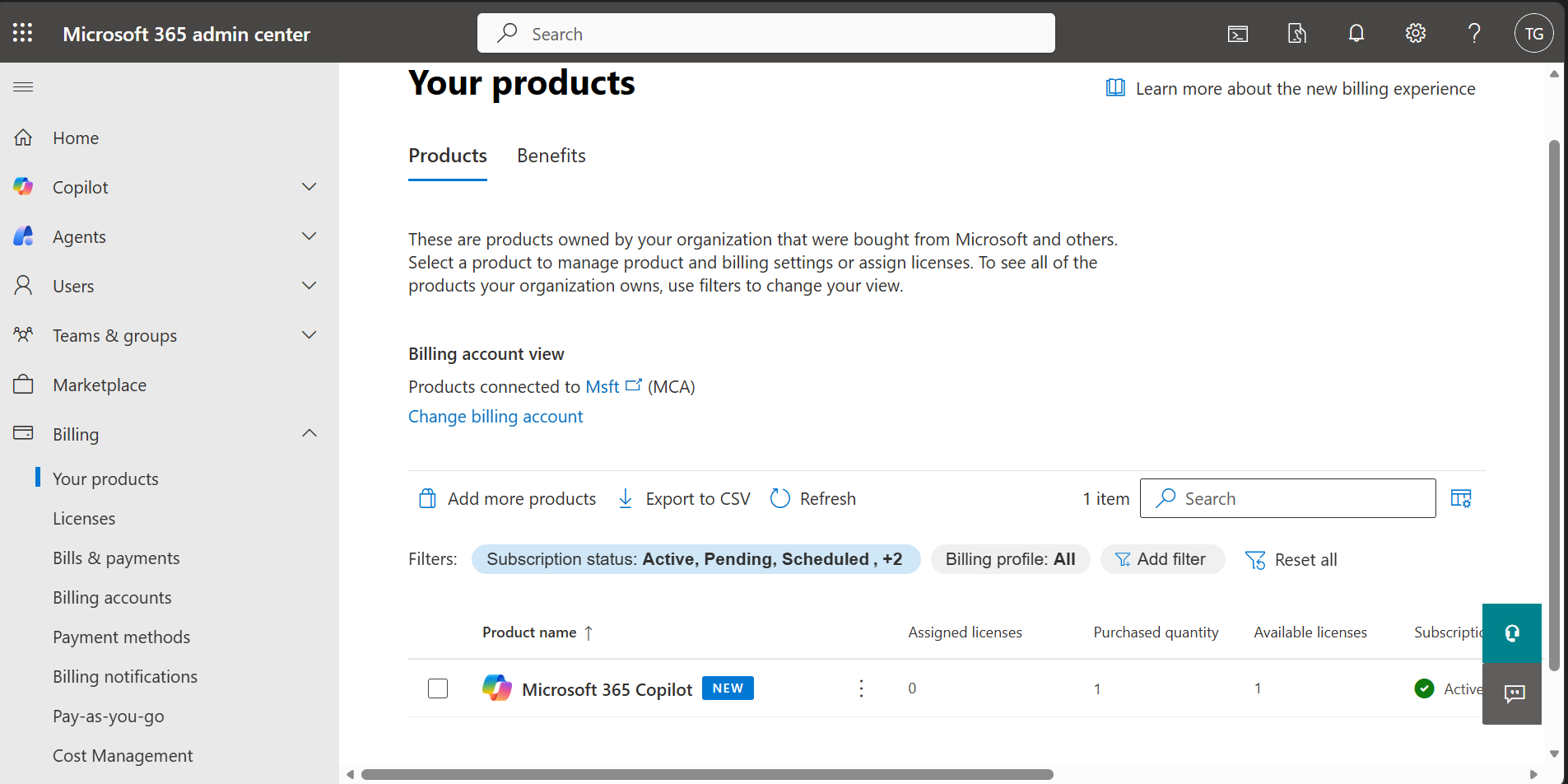Image resolution: width=1568 pixels, height=784 pixels.
Task: Select the Microsoft 365 Copilot row checkbox
Action: coord(438,688)
